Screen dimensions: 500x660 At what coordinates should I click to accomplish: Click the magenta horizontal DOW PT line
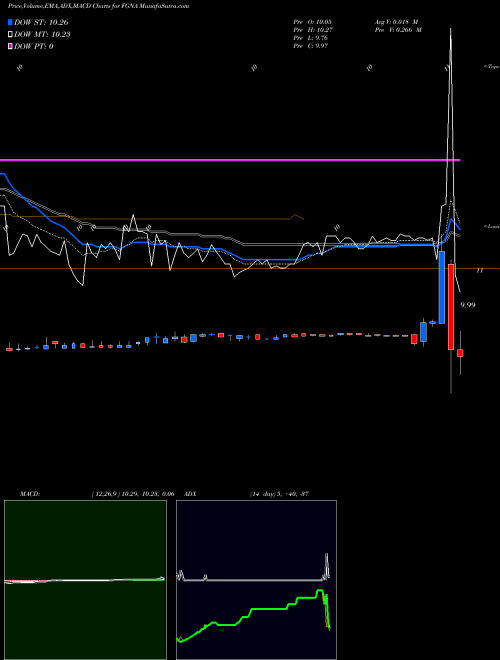coord(230,160)
